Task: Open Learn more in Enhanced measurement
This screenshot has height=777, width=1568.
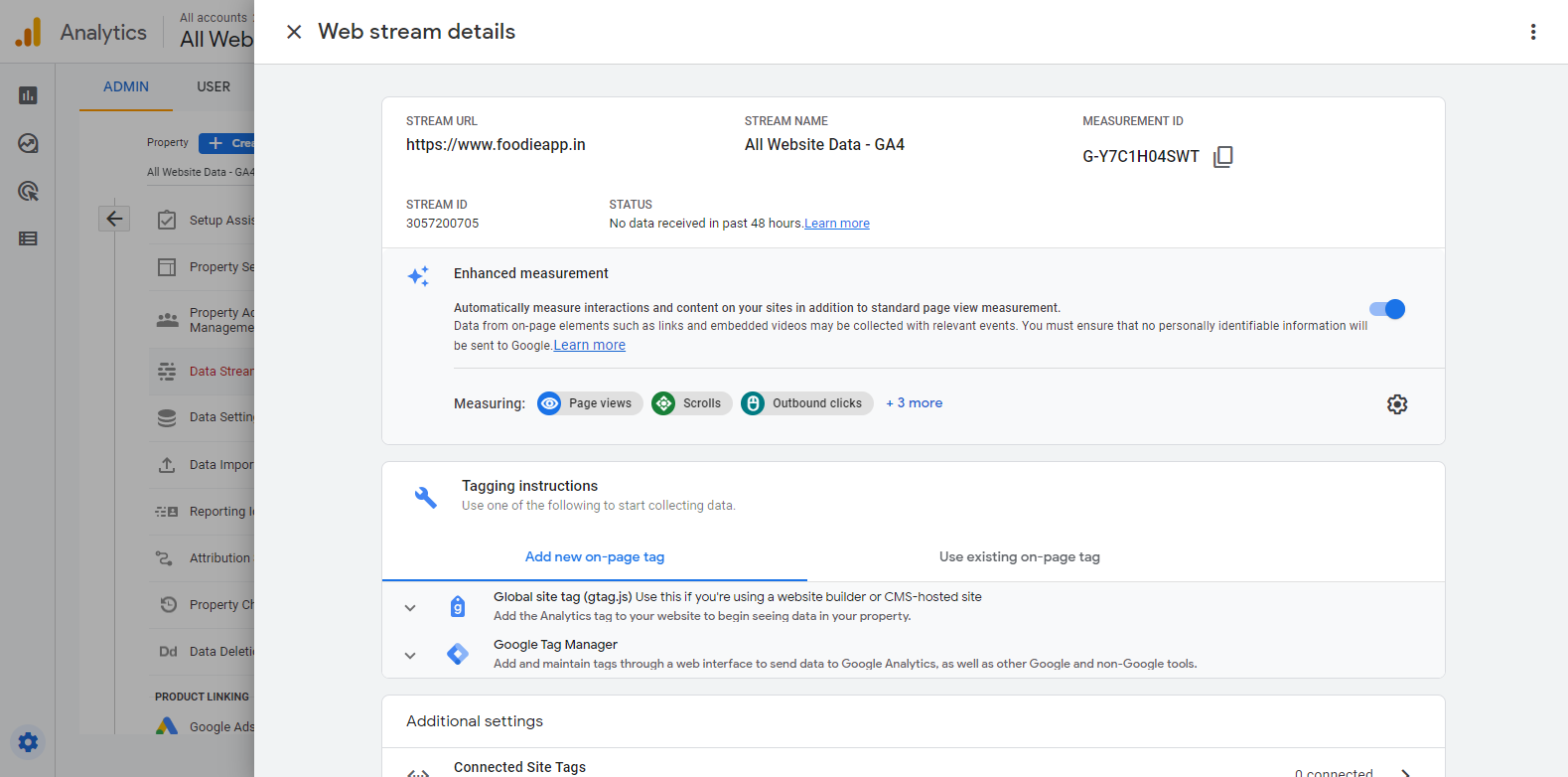Action: click(x=590, y=346)
